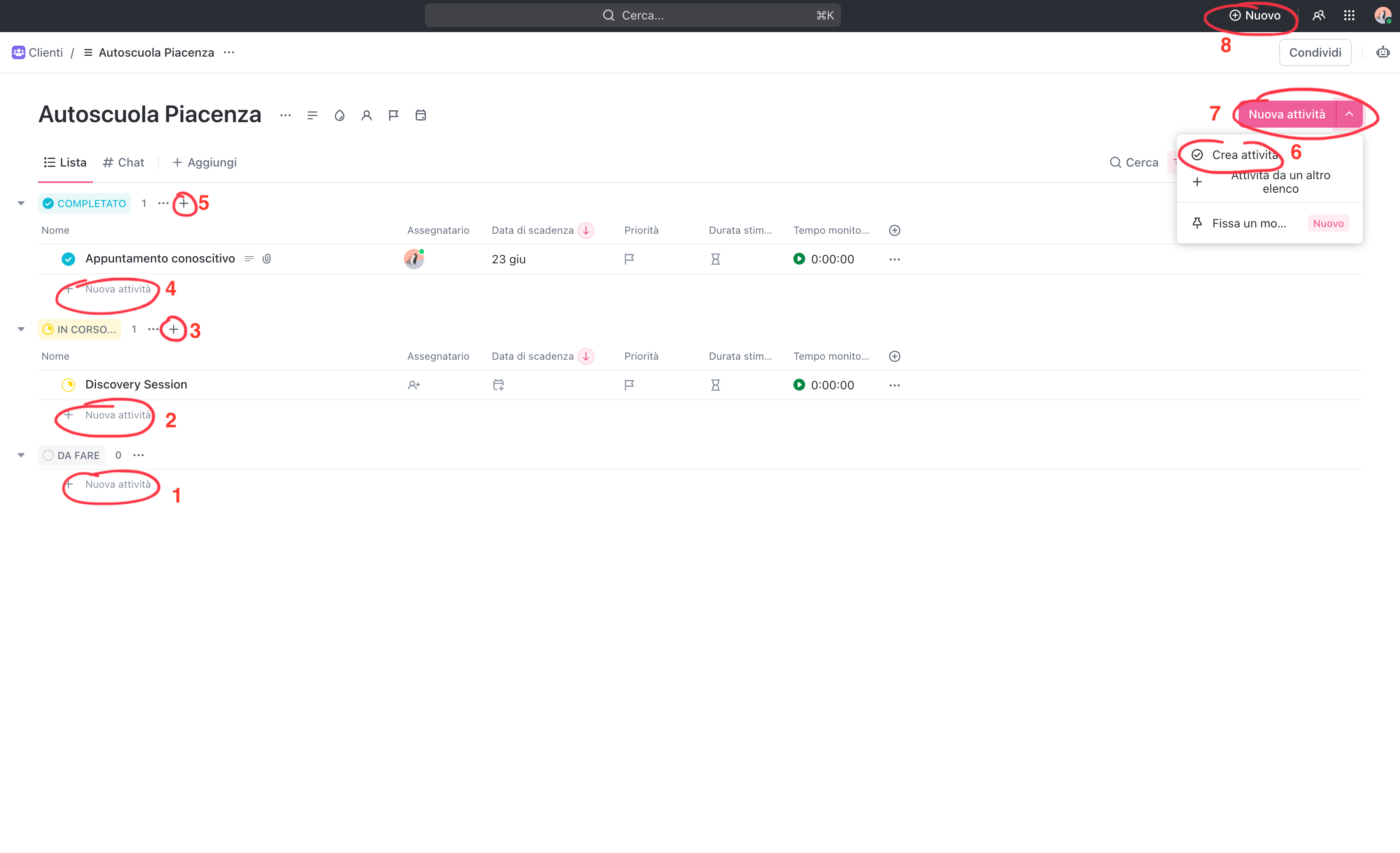Toggle Appuntamento conoscitivo completed status circle
1400x853 pixels.
coord(68,259)
